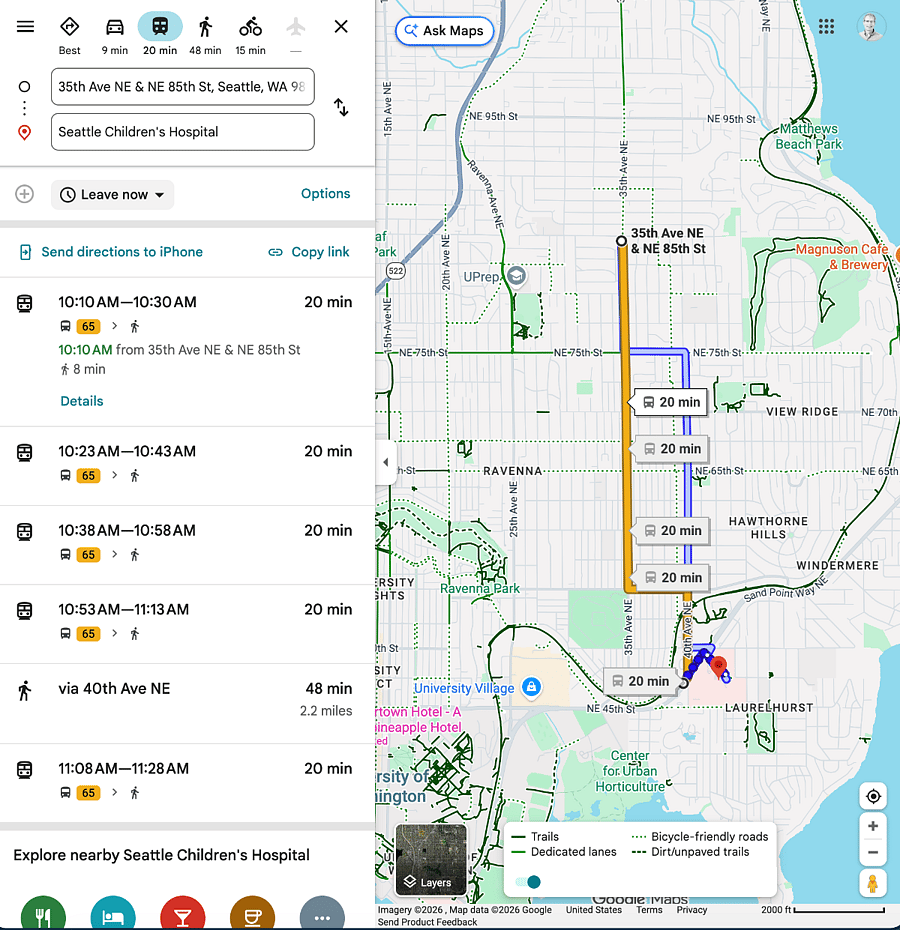Open the Google apps grid

(826, 27)
